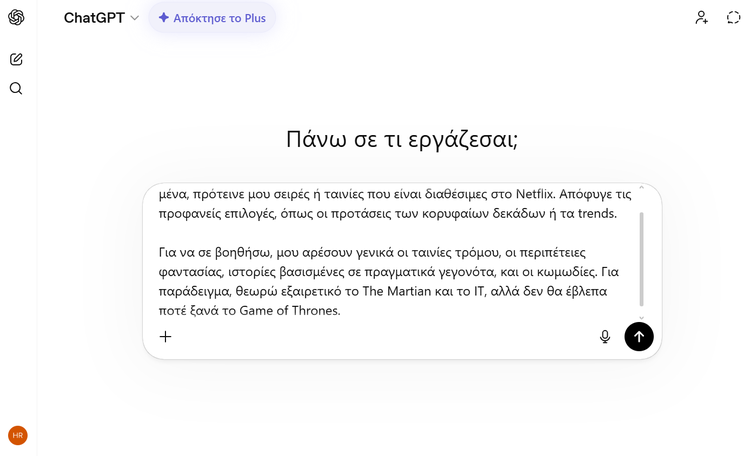Start a new chat with the pencil icon
This screenshot has height=456, width=750.
(x=16, y=59)
